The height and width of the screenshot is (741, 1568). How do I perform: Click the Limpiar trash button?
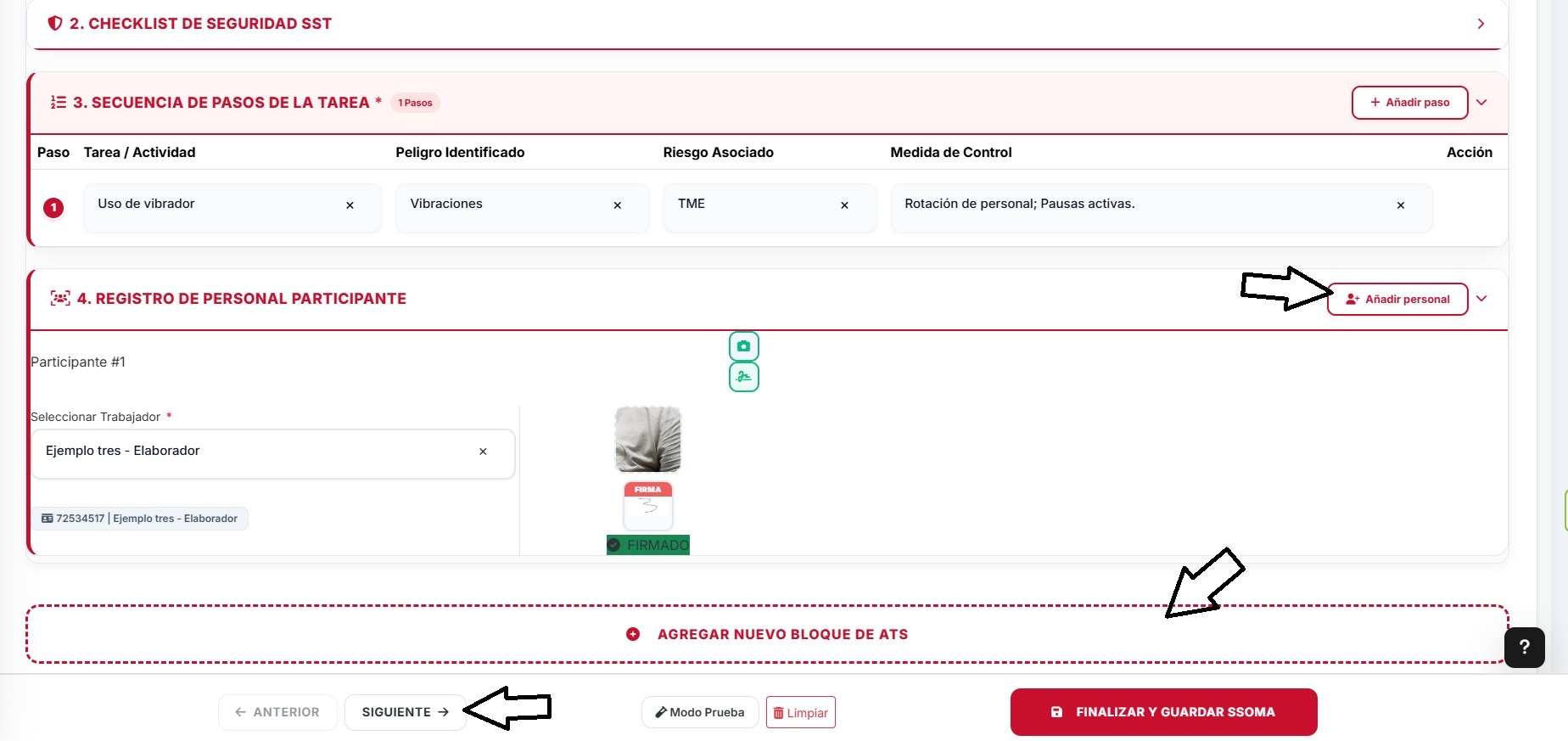point(801,712)
